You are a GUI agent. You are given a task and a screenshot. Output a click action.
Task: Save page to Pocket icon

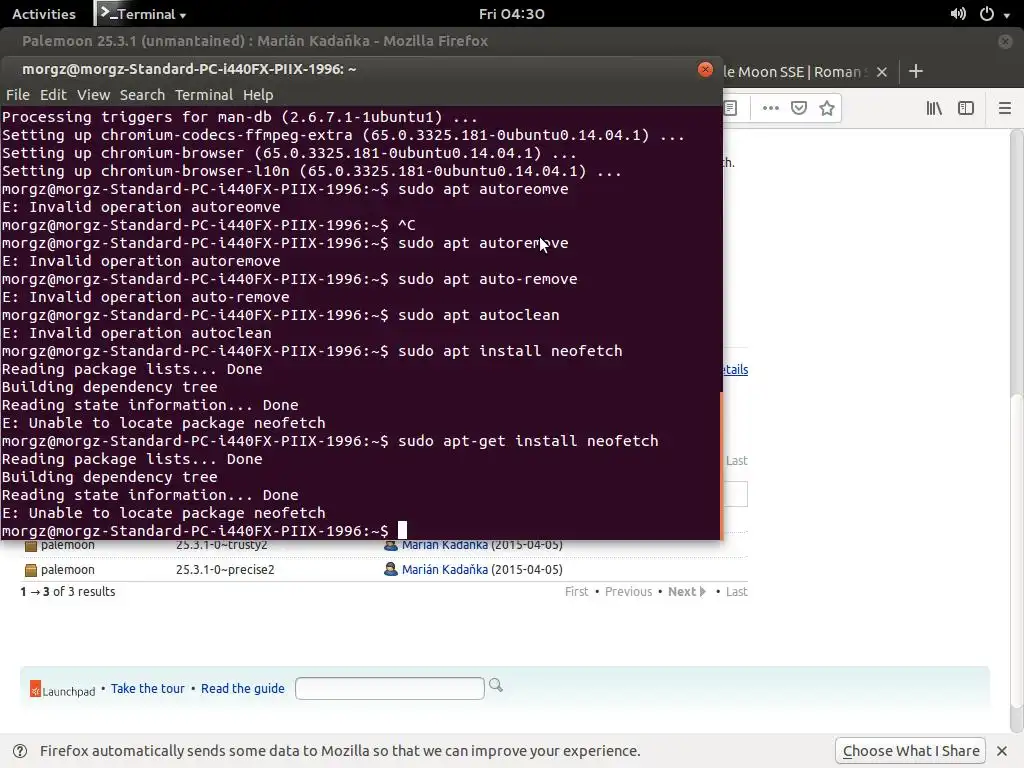799,108
